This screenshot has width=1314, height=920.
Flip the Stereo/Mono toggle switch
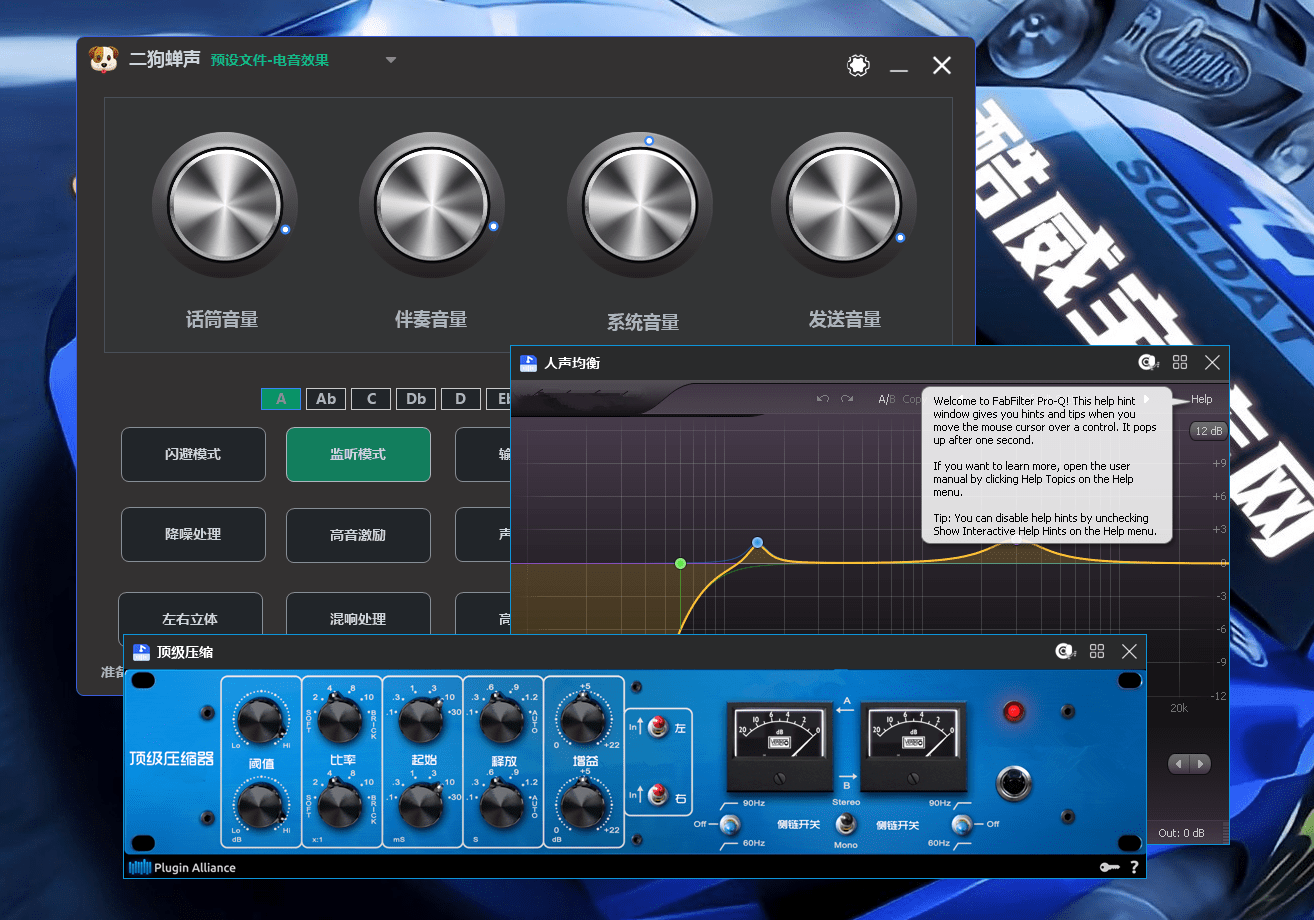point(846,823)
